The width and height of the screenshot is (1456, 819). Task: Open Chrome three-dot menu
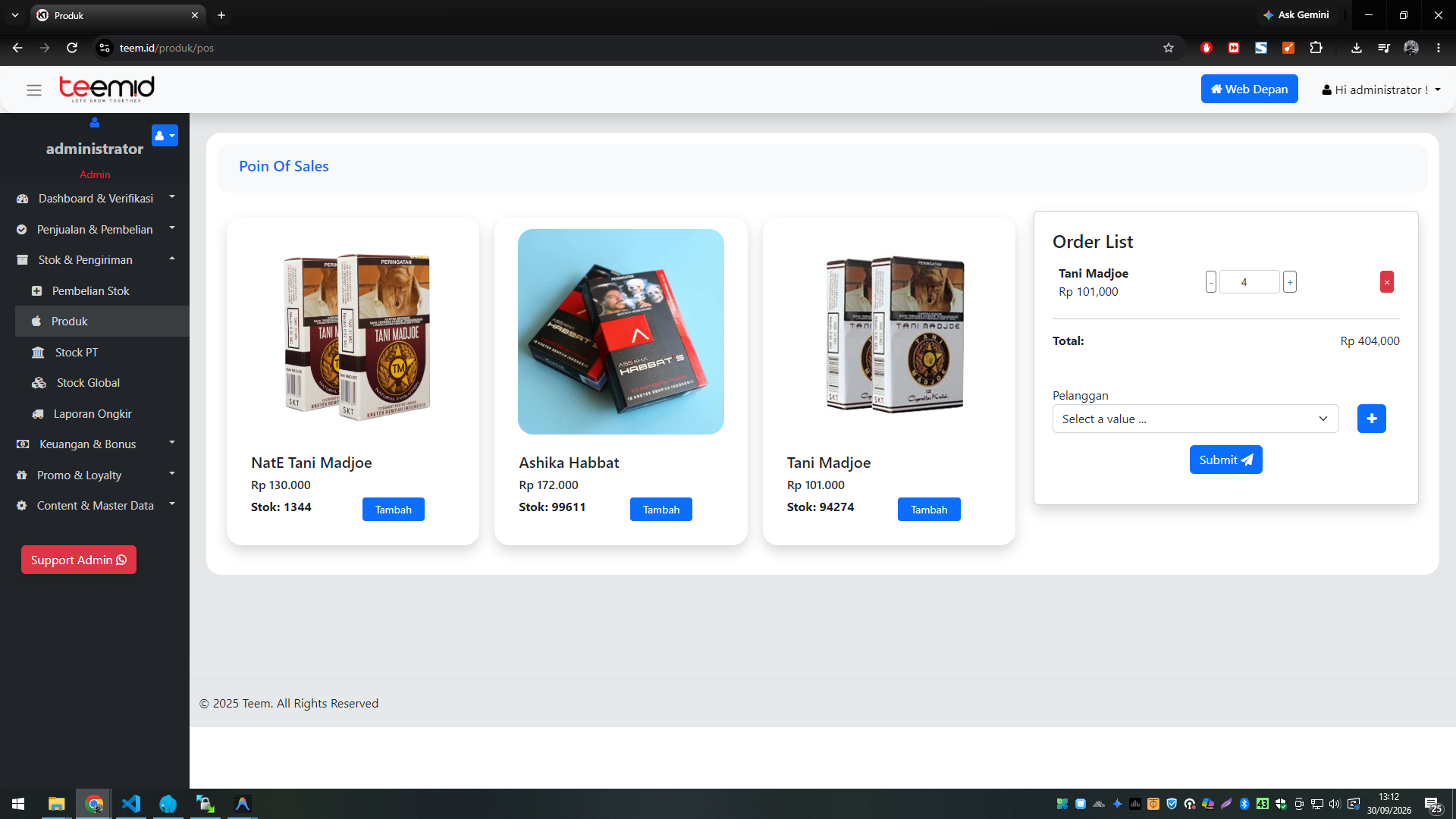pyautogui.click(x=1438, y=48)
